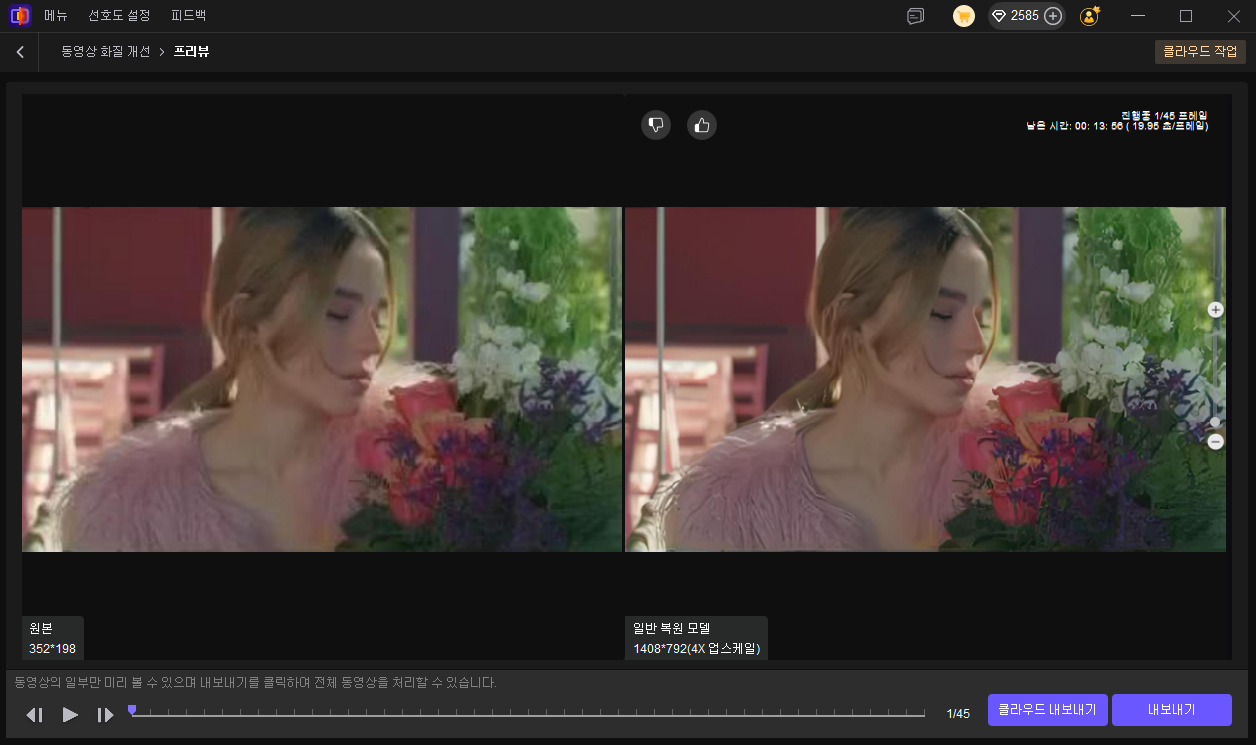Click the original 원본 preview image
1256x745 pixels.
[x=322, y=379]
